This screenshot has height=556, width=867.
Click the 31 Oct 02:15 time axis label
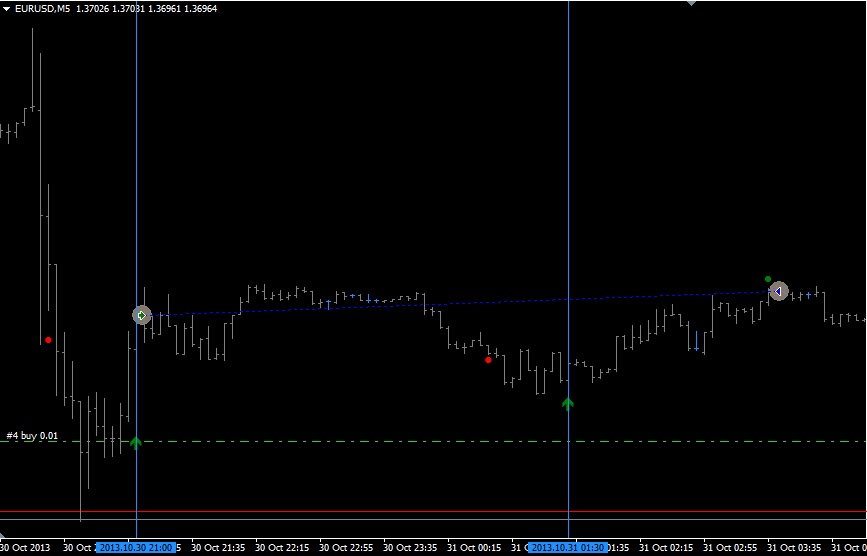coord(666,548)
